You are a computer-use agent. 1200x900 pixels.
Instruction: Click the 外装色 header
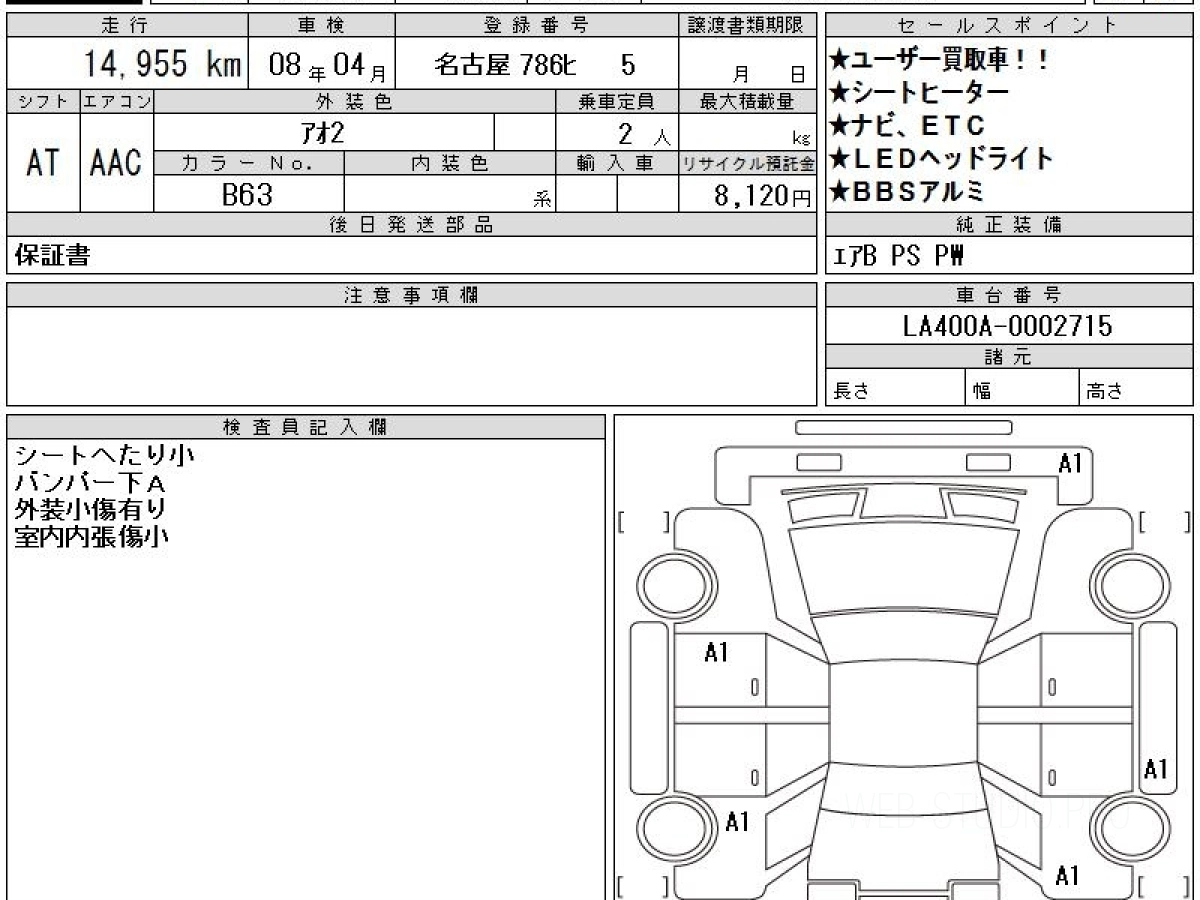[x=355, y=101]
